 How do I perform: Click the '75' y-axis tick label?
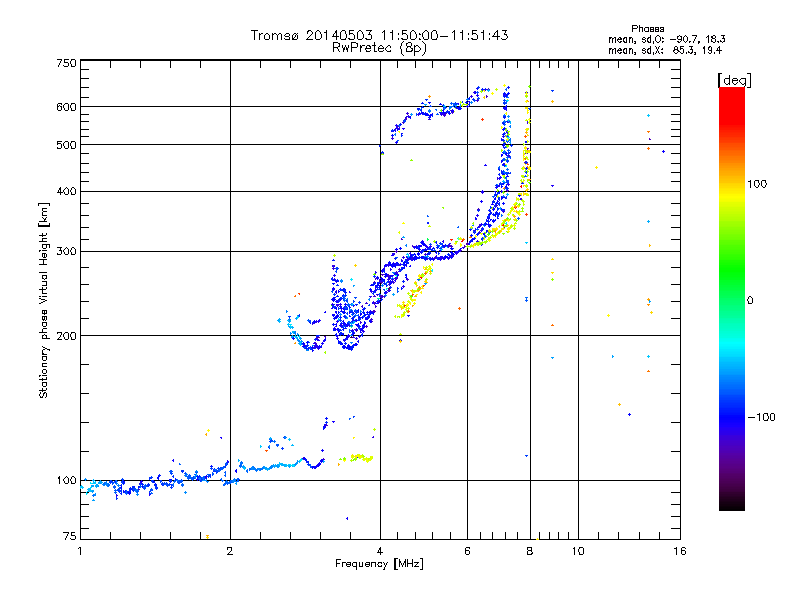pyautogui.click(x=70, y=536)
